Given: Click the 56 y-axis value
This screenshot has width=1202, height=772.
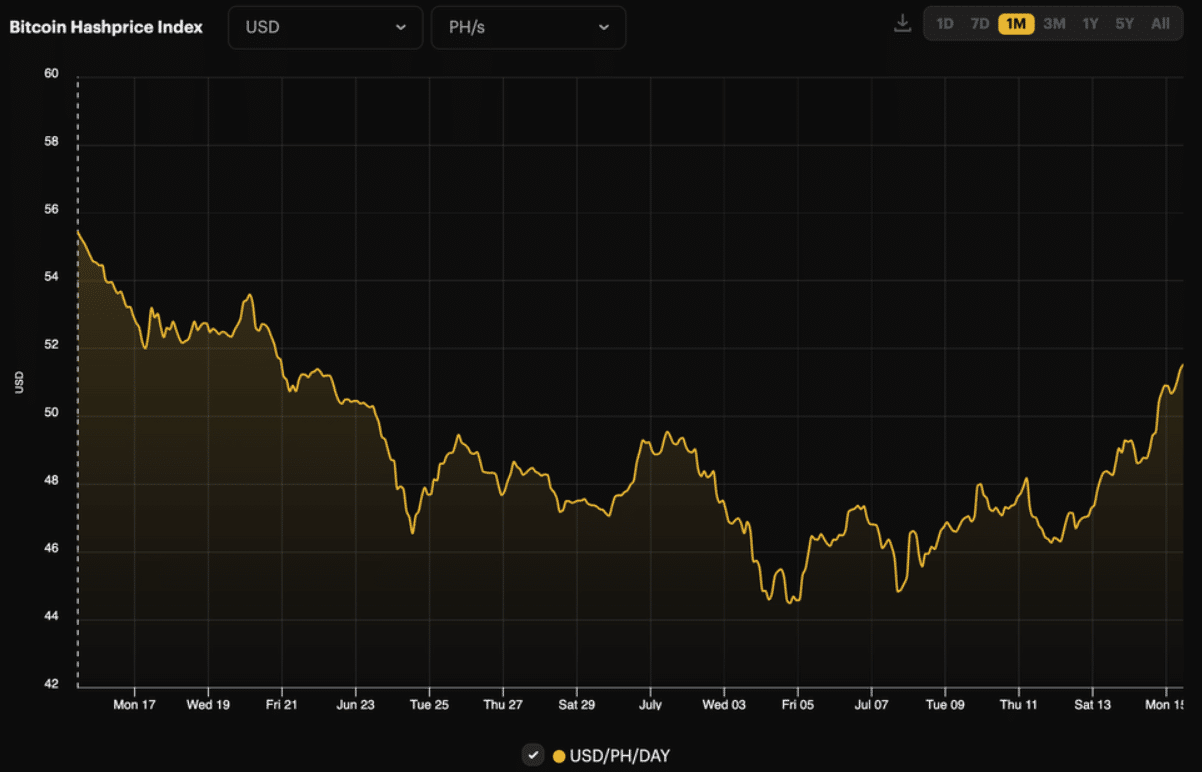Looking at the screenshot, I should click(52, 210).
